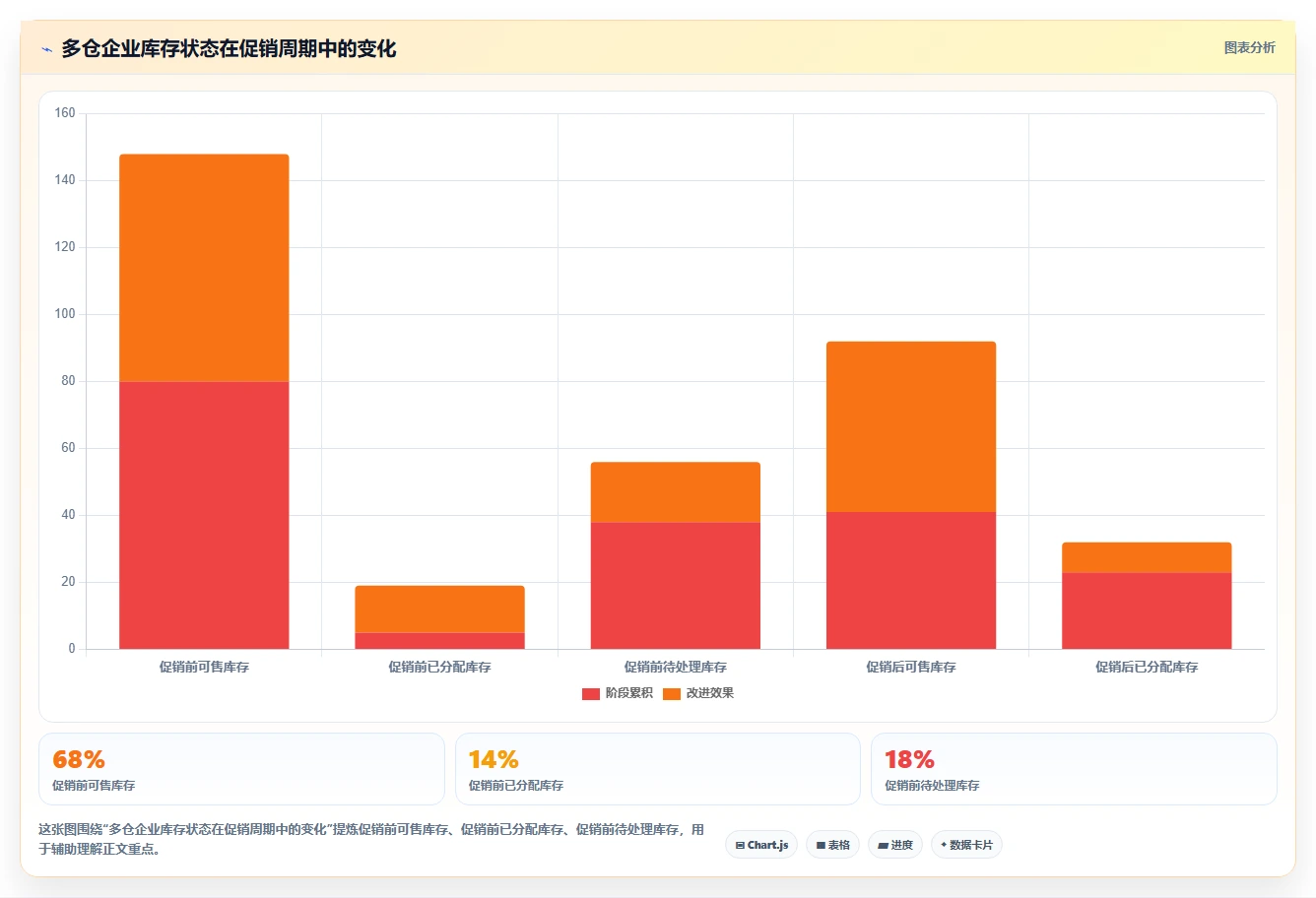Viewport: 1316px width, 898px height.
Task: Click the red segment of 促销后可售库存 bar
Action: (911, 580)
